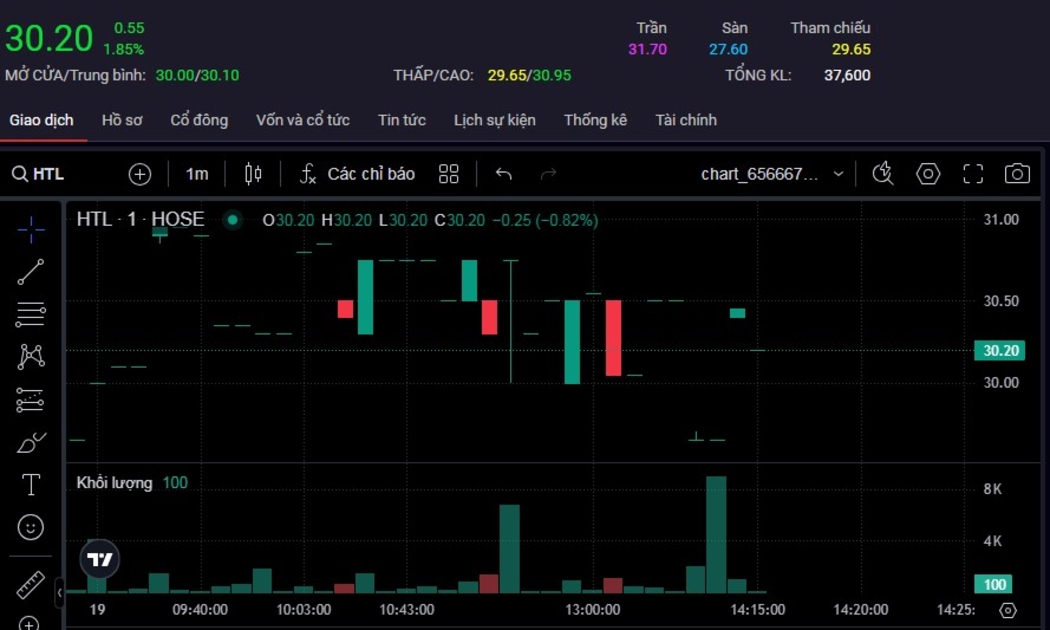
Task: Take a chart snapshot with camera icon
Action: [x=1017, y=174]
